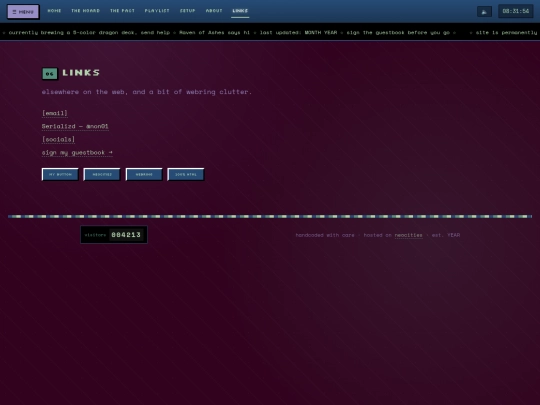
Task: Open the [socials] link
Action: [58, 139]
